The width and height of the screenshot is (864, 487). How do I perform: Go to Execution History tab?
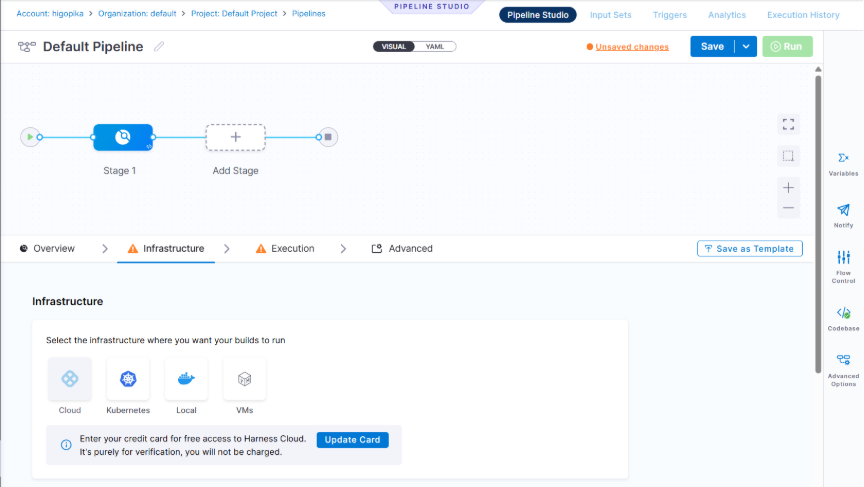(x=803, y=15)
